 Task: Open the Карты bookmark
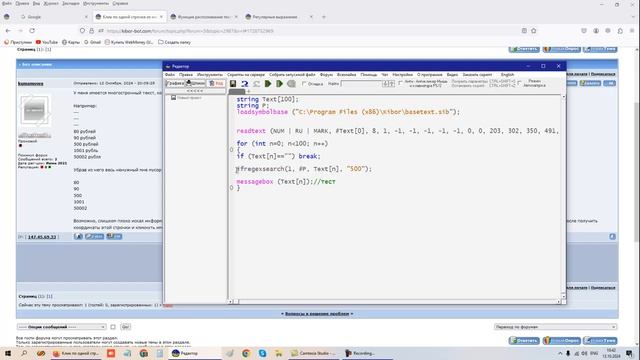point(71,42)
